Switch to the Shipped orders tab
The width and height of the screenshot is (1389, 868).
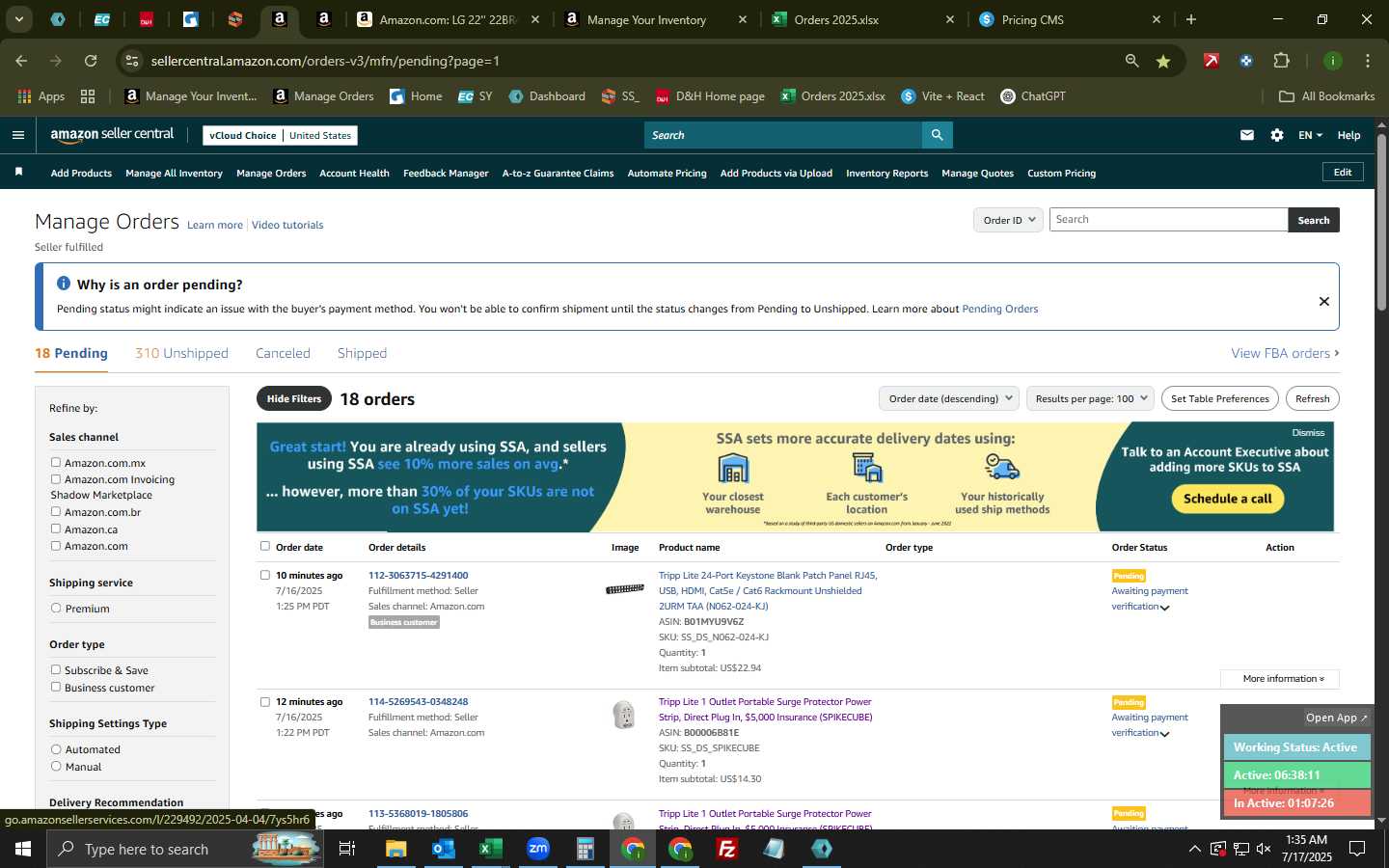click(362, 353)
